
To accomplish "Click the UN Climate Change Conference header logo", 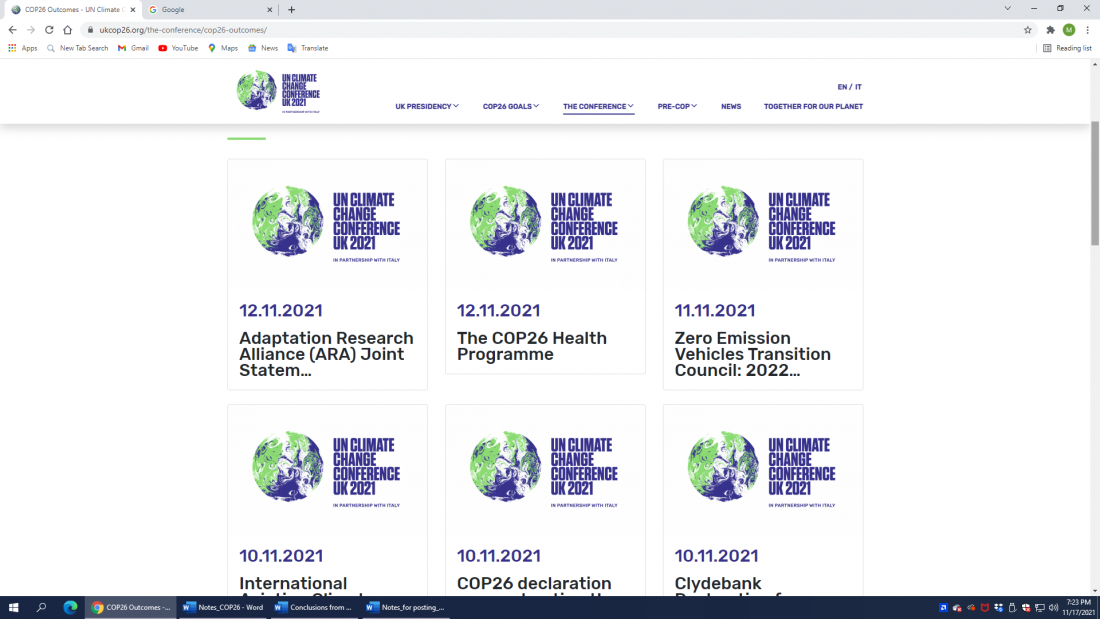I will (x=279, y=91).
